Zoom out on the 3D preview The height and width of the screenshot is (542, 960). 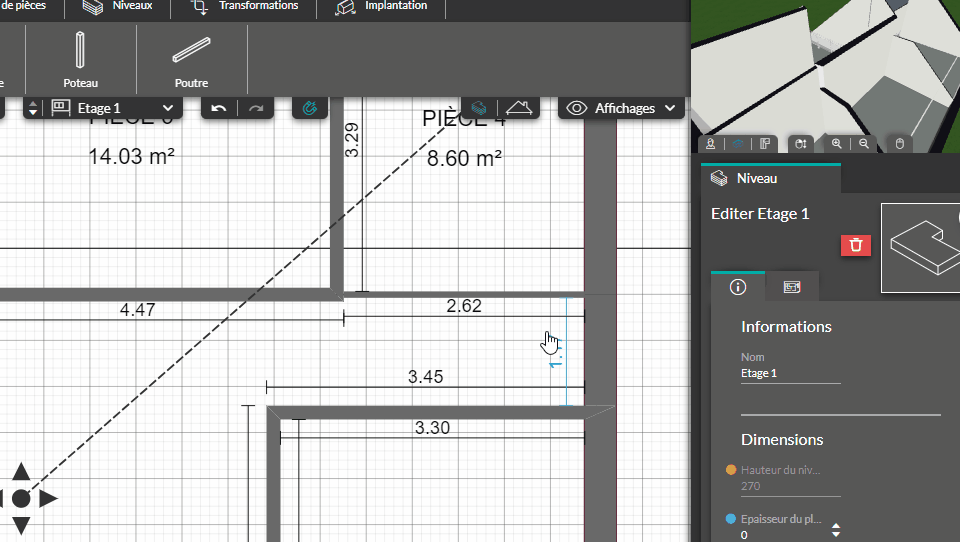click(x=864, y=144)
